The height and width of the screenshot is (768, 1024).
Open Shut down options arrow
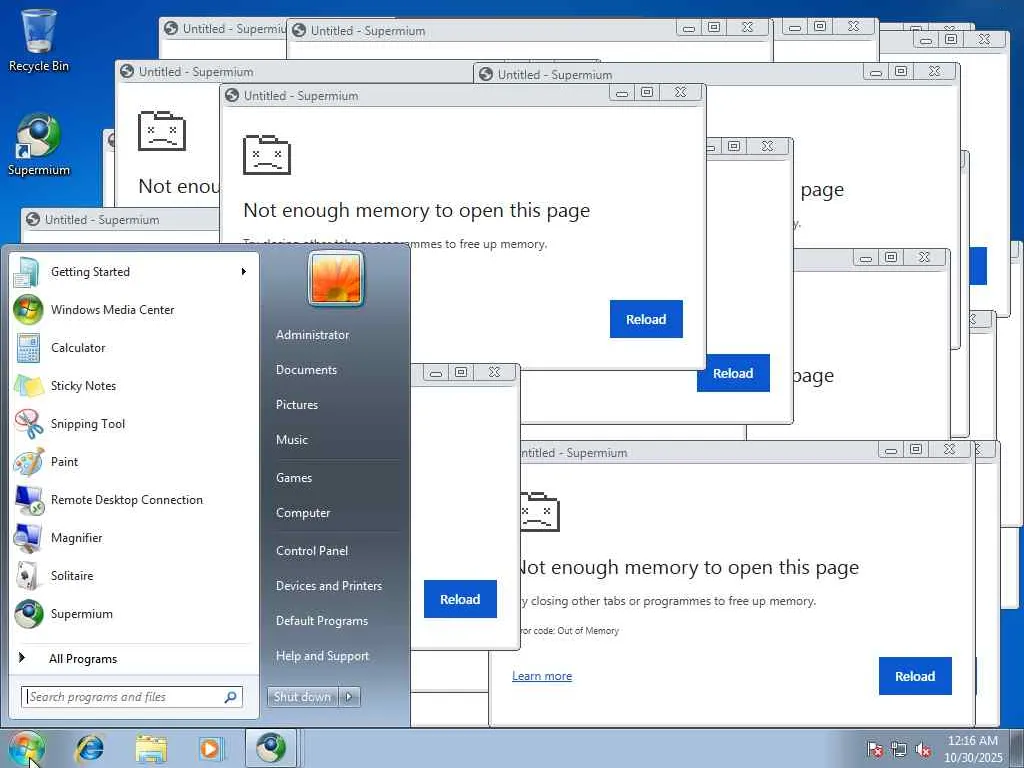click(349, 697)
